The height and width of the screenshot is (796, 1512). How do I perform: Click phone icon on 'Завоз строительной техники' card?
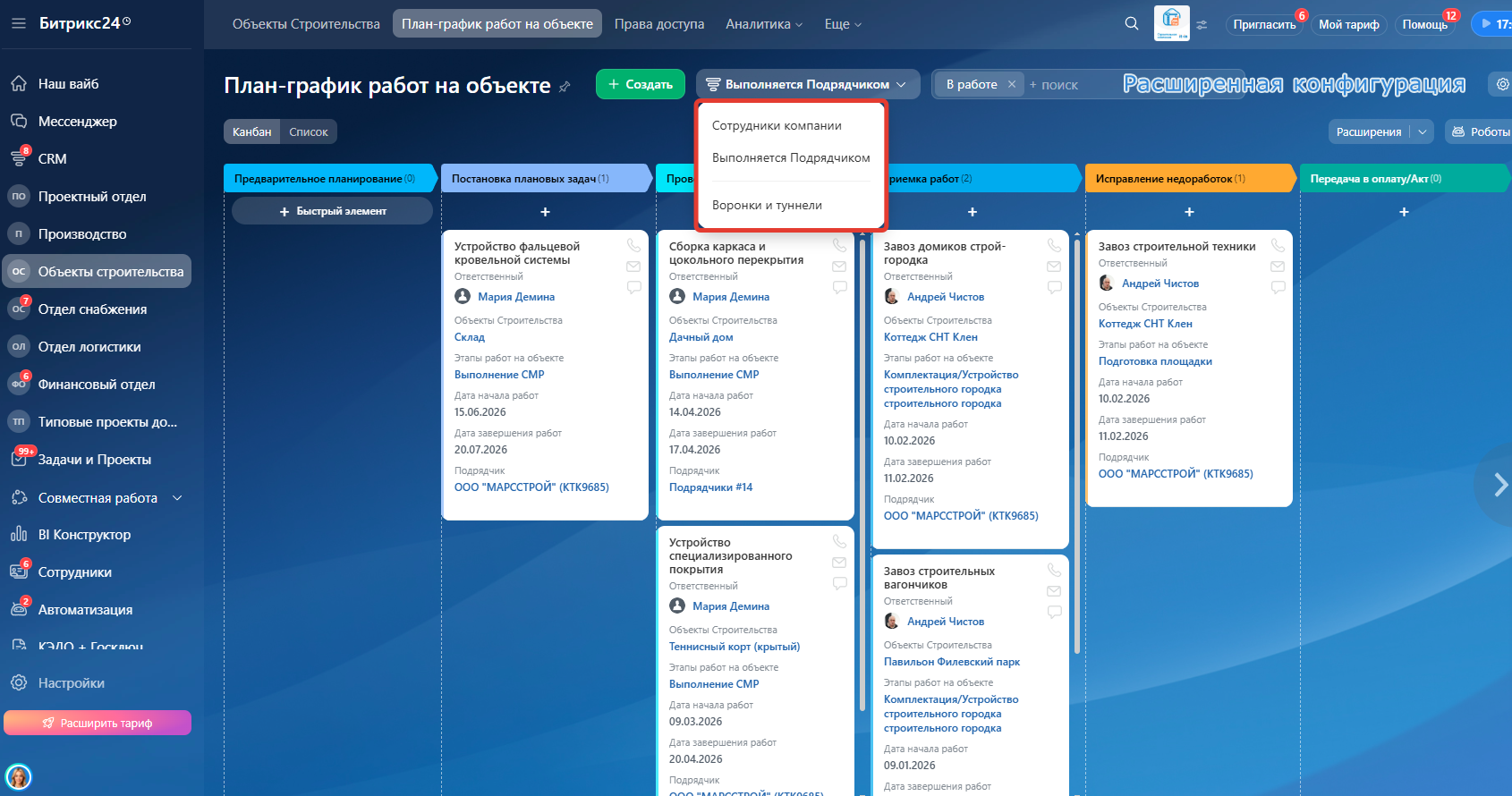pyautogui.click(x=1278, y=245)
